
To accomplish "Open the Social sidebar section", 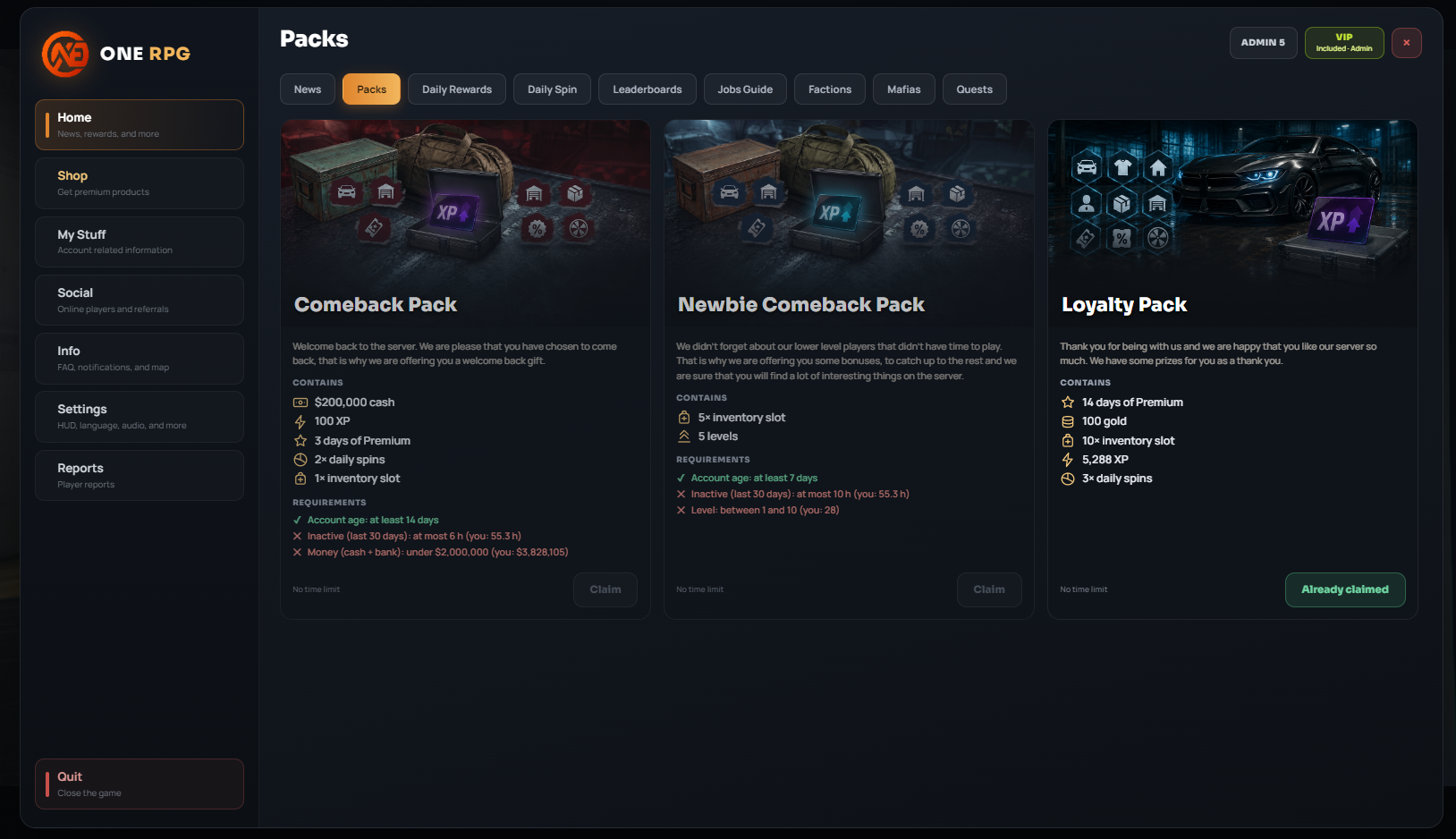I will pyautogui.click(x=140, y=301).
